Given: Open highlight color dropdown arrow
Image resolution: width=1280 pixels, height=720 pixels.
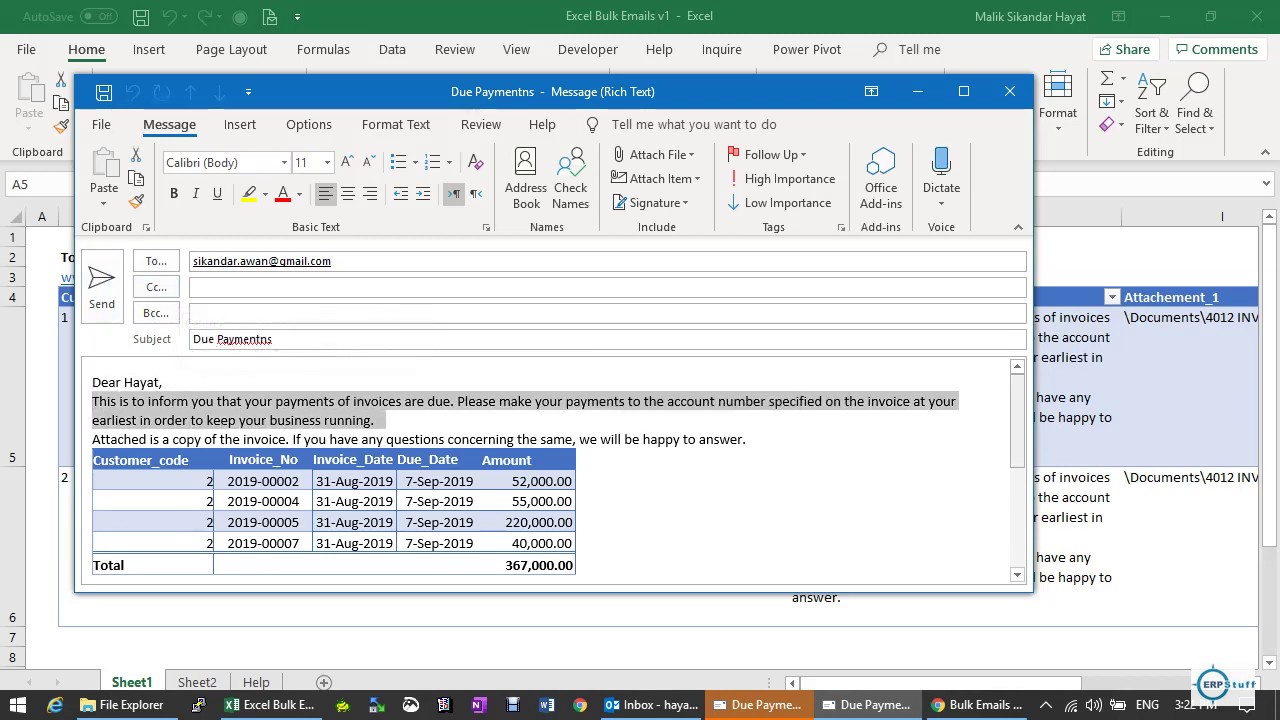Looking at the screenshot, I should [x=265, y=194].
